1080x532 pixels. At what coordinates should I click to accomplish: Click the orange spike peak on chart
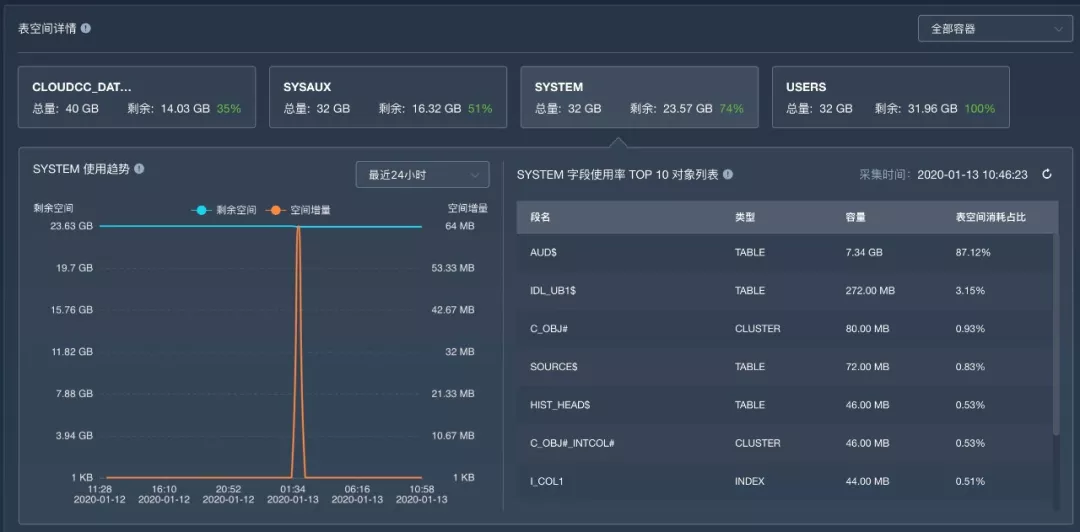pos(298,228)
